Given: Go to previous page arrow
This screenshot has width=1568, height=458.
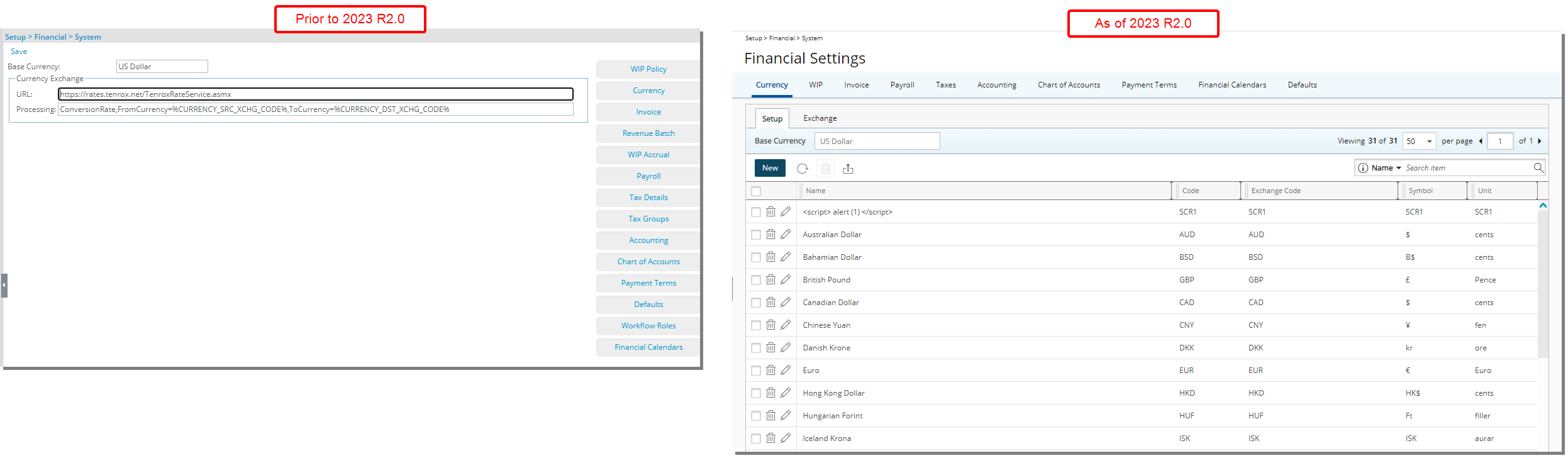Looking at the screenshot, I should tap(1481, 141).
